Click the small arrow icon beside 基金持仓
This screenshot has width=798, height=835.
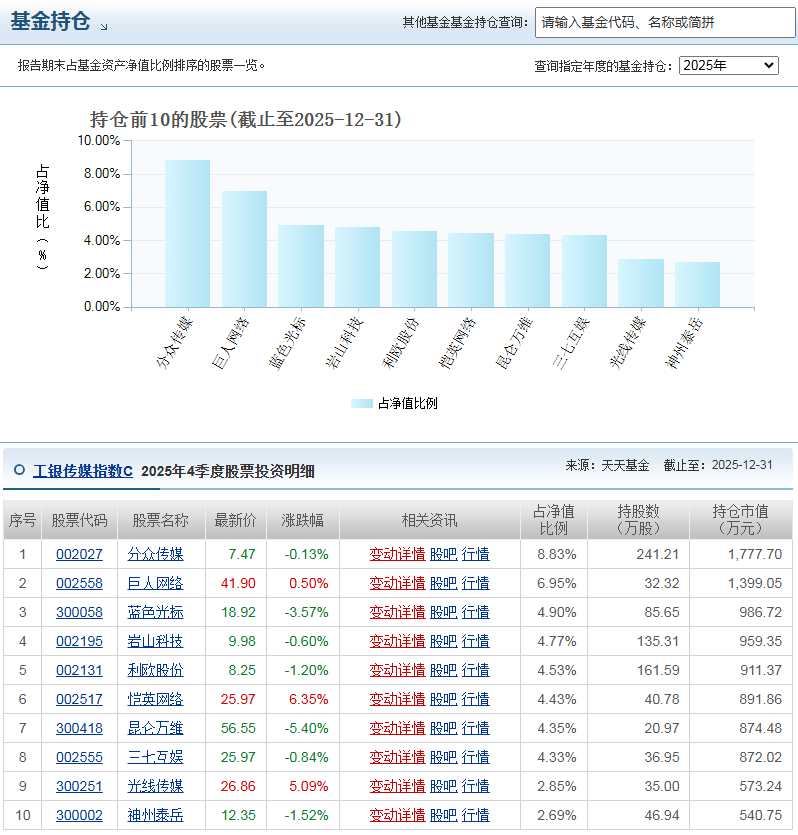pyautogui.click(x=104, y=26)
